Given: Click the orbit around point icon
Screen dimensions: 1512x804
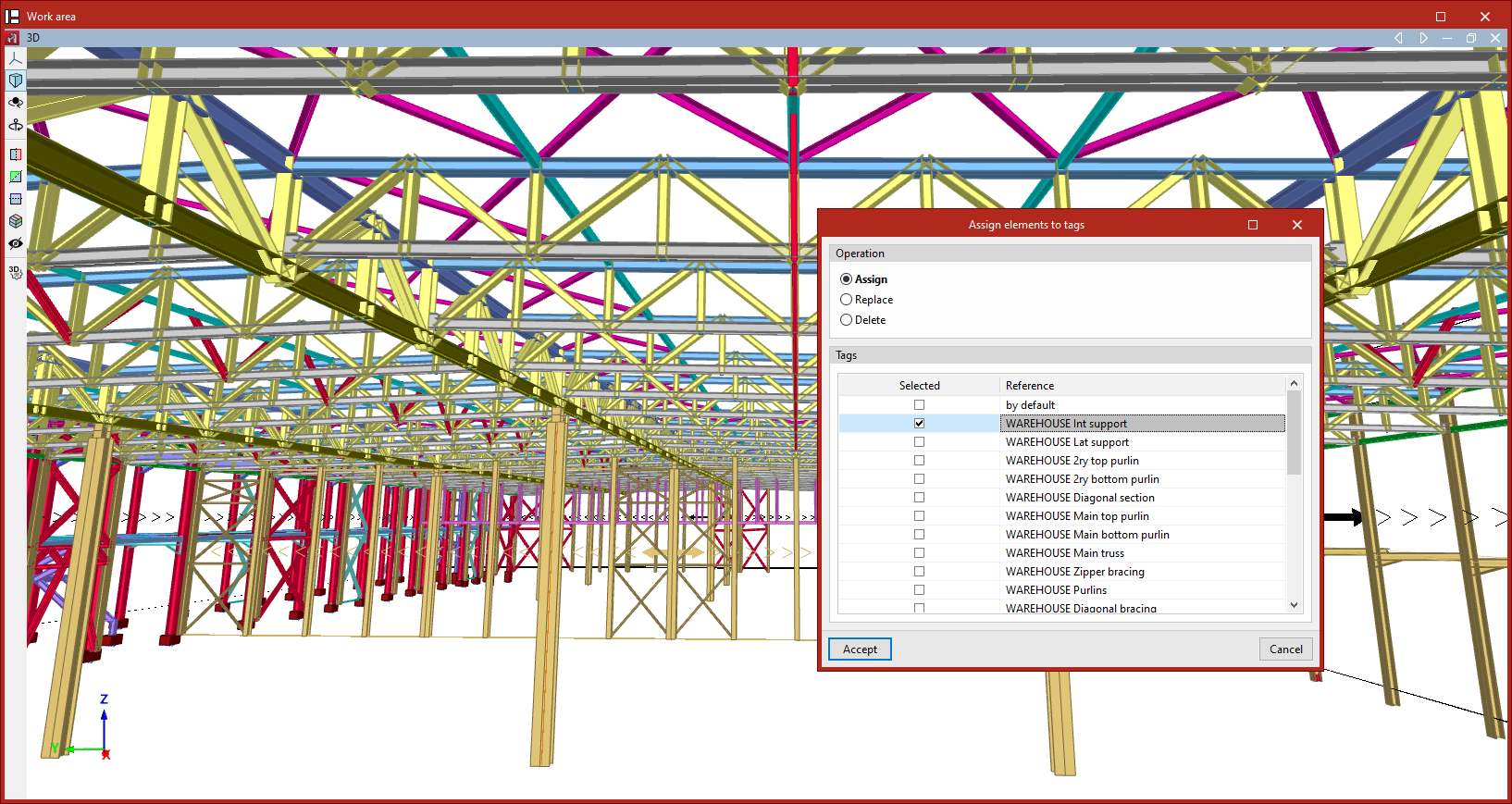Looking at the screenshot, I should point(16,103).
